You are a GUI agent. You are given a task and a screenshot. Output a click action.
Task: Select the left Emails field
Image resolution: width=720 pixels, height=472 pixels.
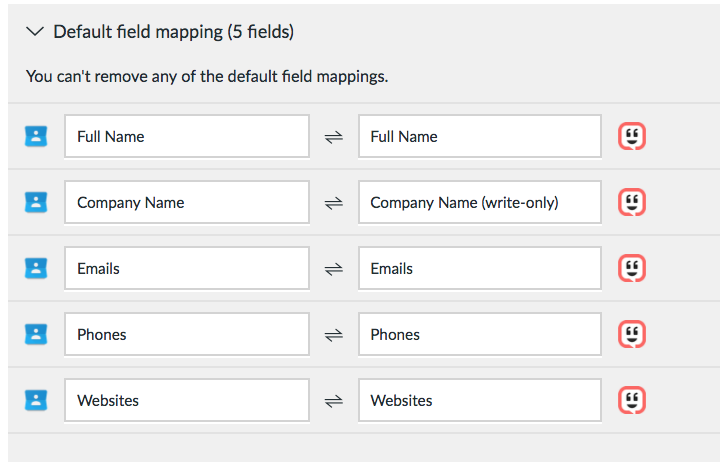pos(187,268)
